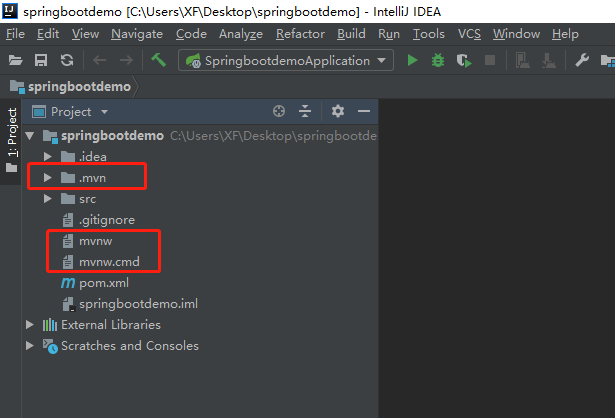Open the Analyze menu

point(241,34)
